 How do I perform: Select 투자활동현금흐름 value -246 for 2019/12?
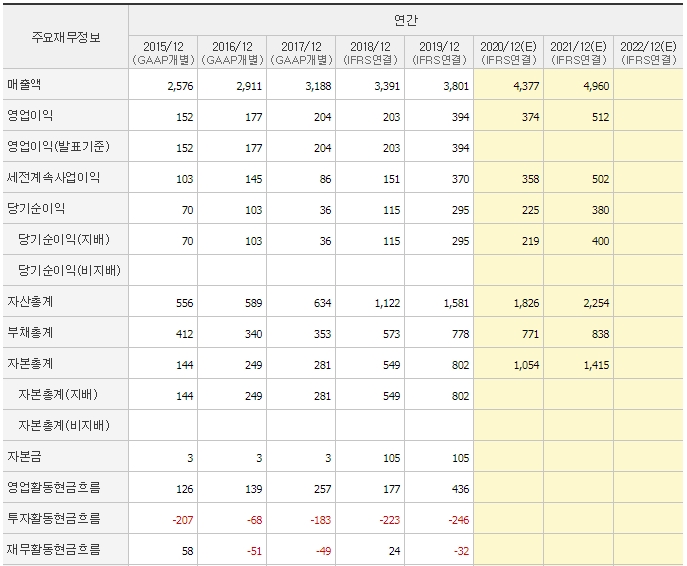459,520
